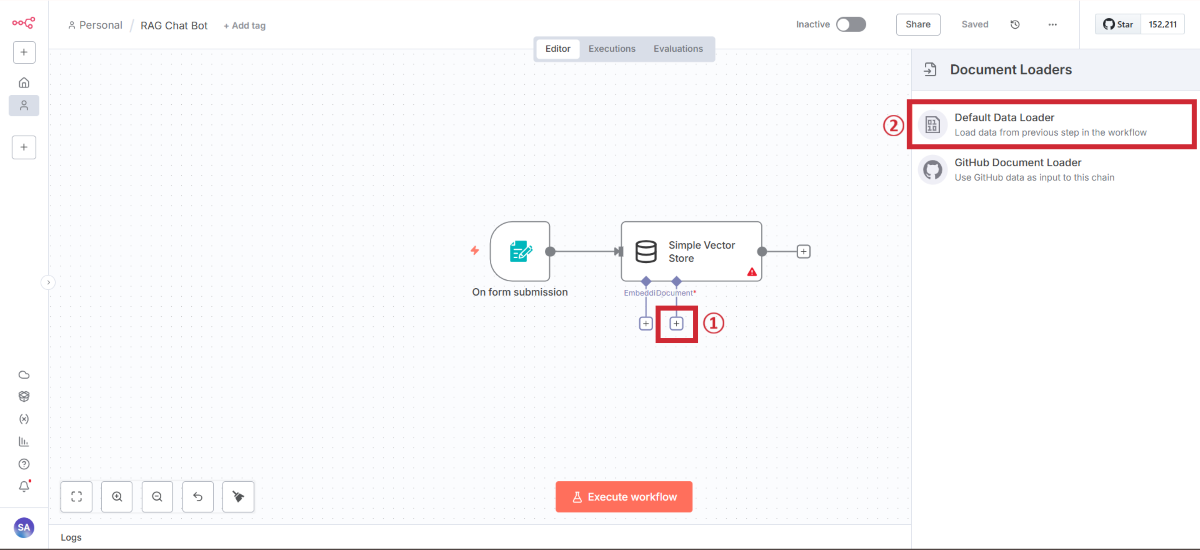Expand the collapsed left sidebar chevron
The image size is (1200, 550).
[x=48, y=283]
